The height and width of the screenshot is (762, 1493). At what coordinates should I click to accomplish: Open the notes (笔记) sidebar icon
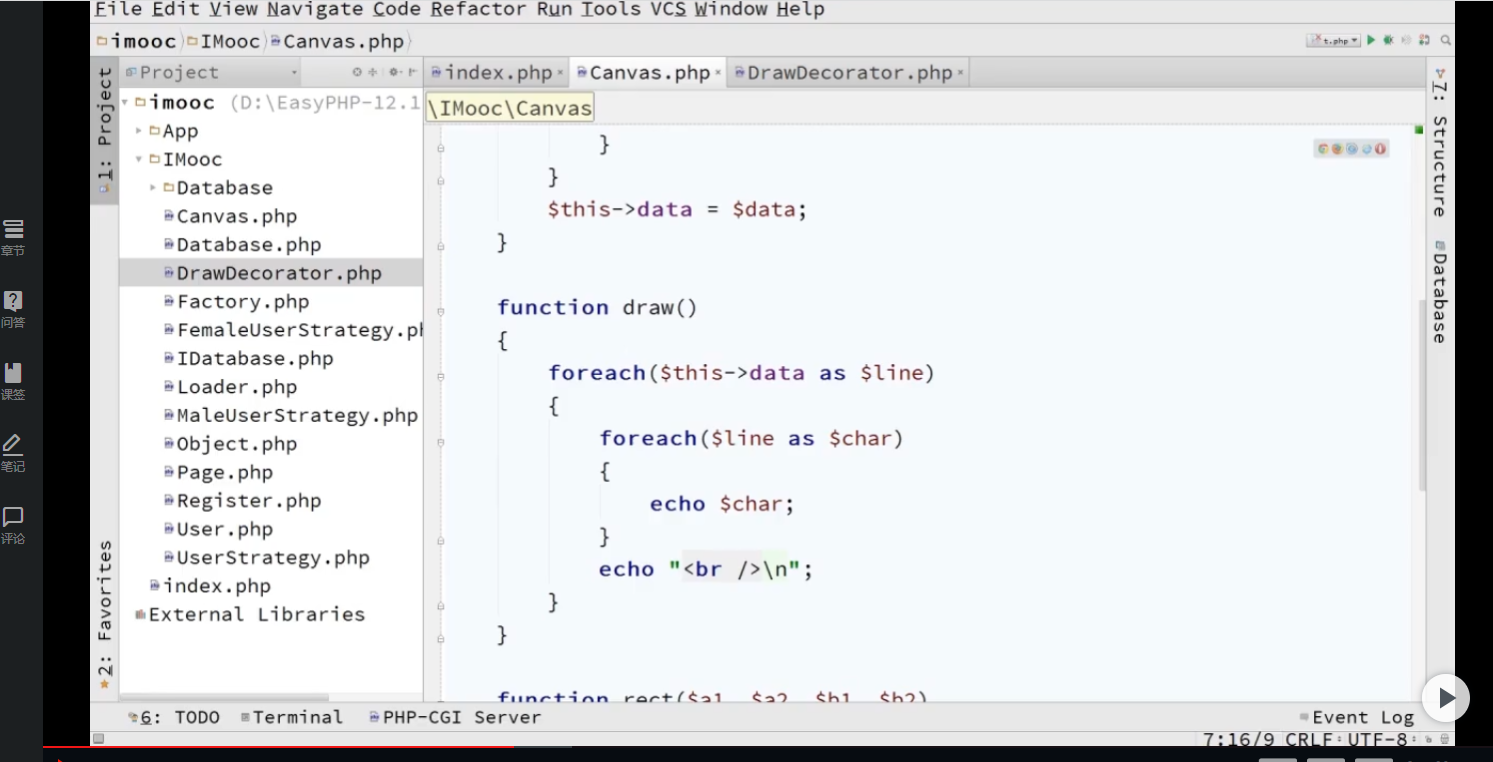coord(14,453)
